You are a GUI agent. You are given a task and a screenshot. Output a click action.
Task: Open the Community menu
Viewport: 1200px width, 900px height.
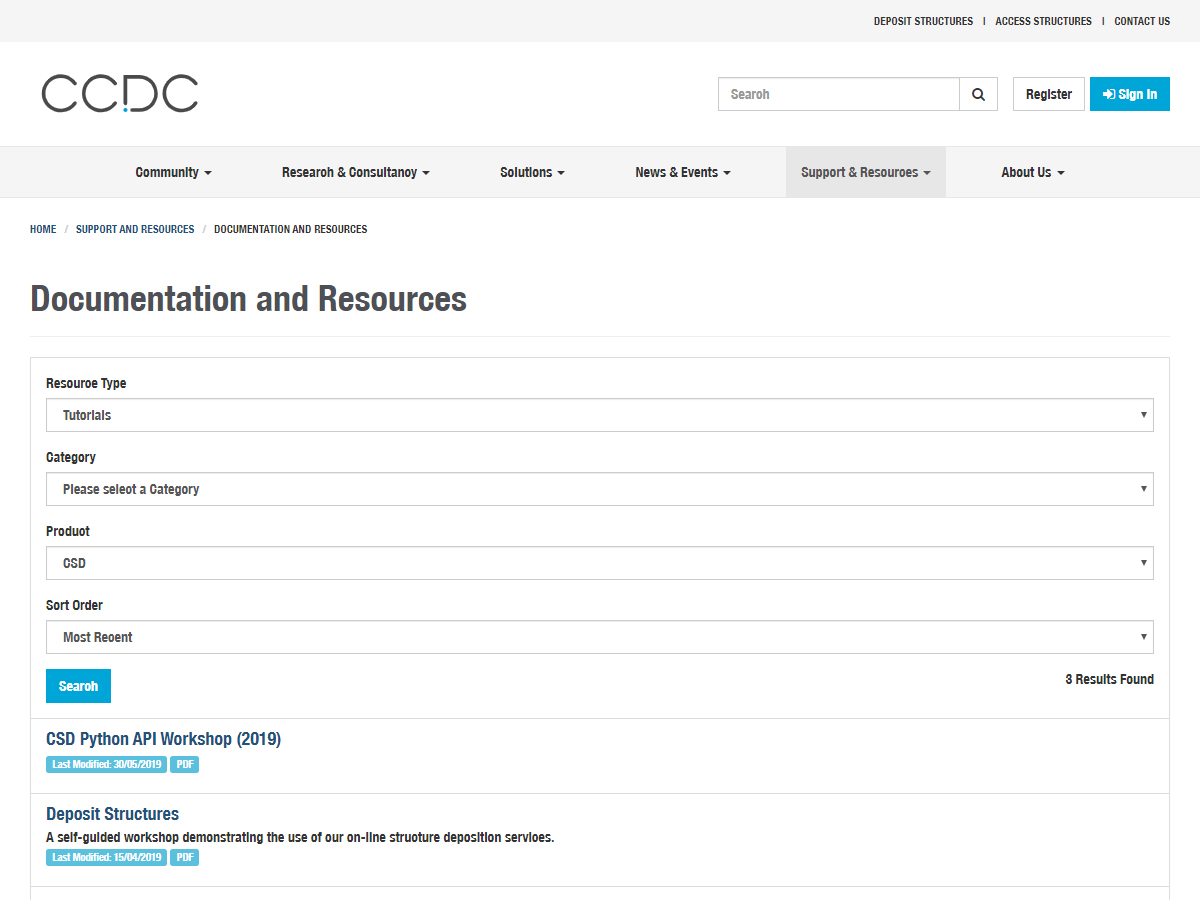coord(173,172)
